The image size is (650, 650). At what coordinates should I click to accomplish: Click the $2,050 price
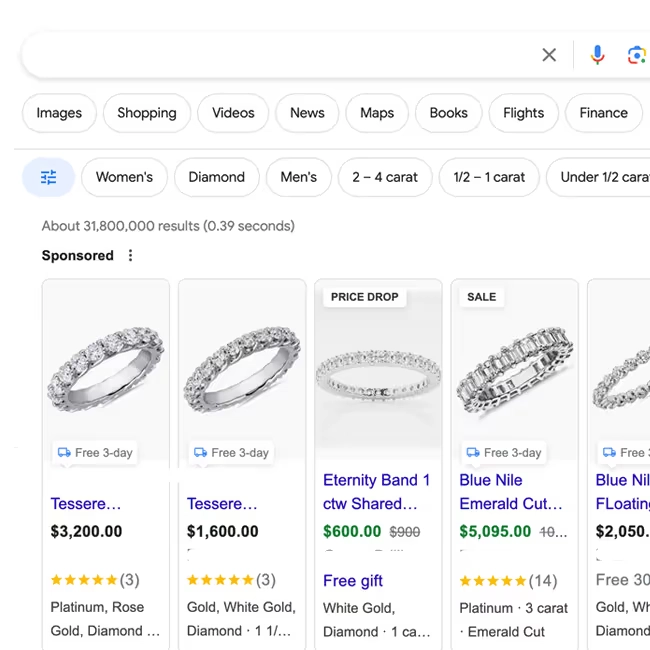point(623,531)
